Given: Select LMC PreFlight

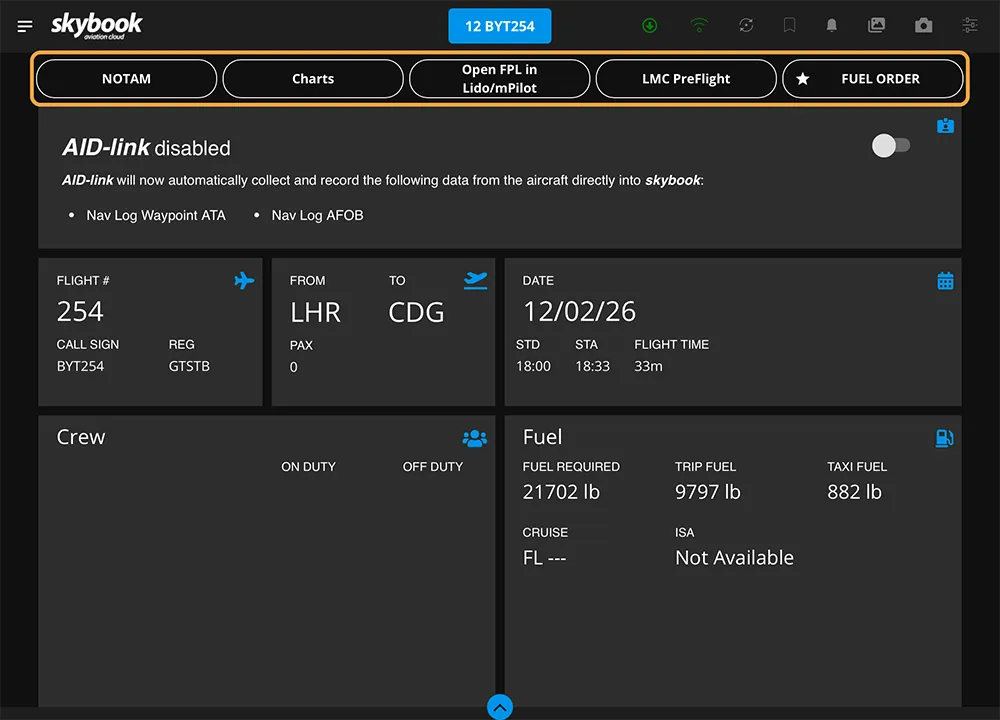Looking at the screenshot, I should pos(686,79).
